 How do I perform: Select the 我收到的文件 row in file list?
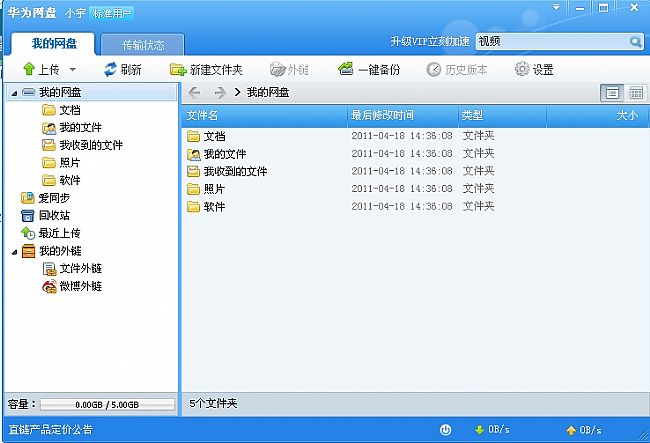pyautogui.click(x=415, y=171)
